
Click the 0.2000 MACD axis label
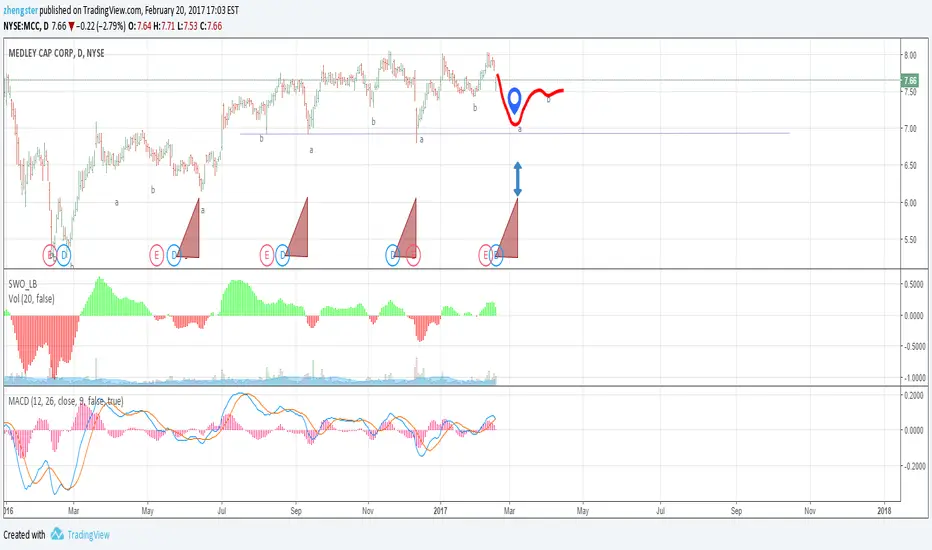[x=914, y=395]
